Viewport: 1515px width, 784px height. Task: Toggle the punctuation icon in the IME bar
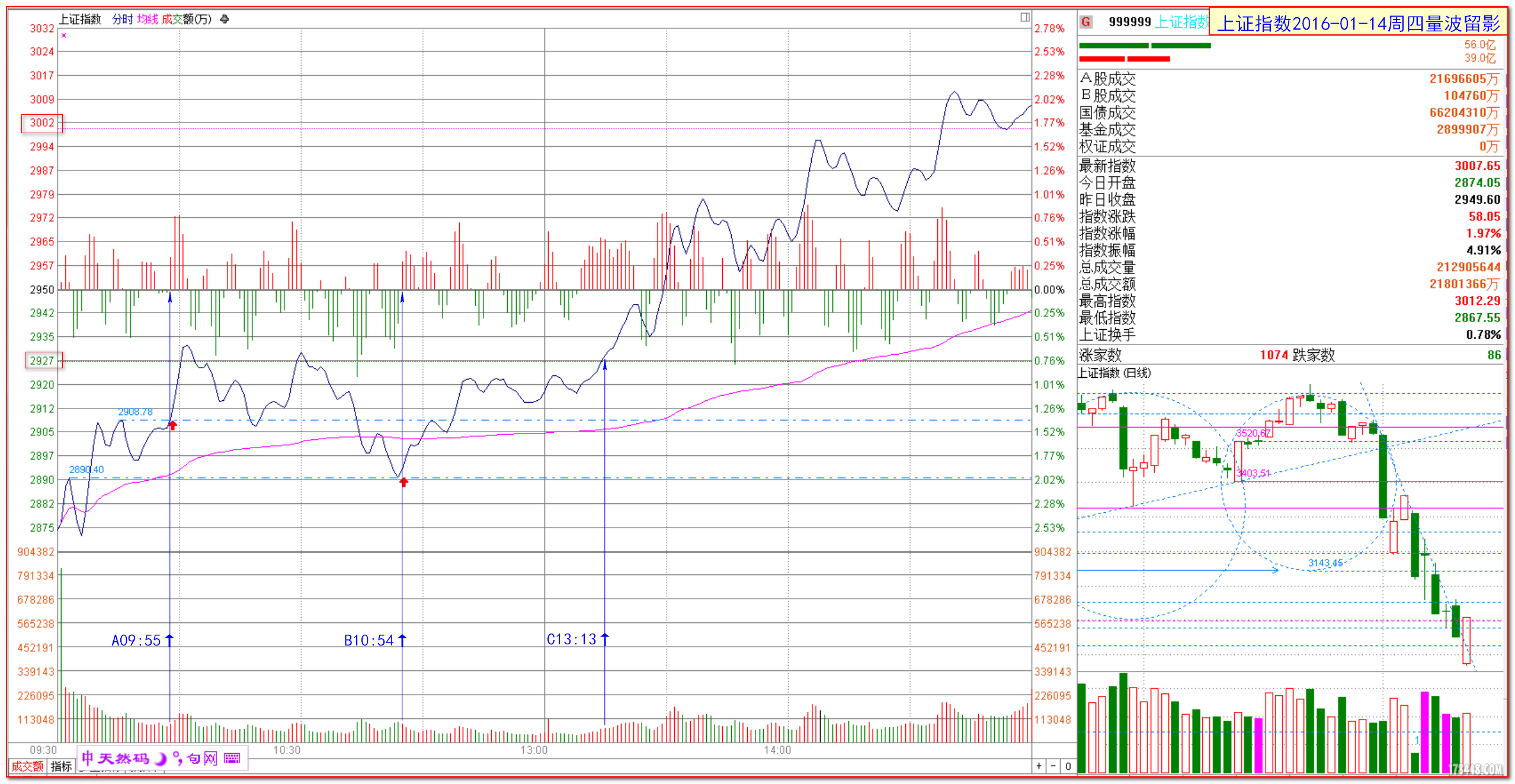(177, 759)
